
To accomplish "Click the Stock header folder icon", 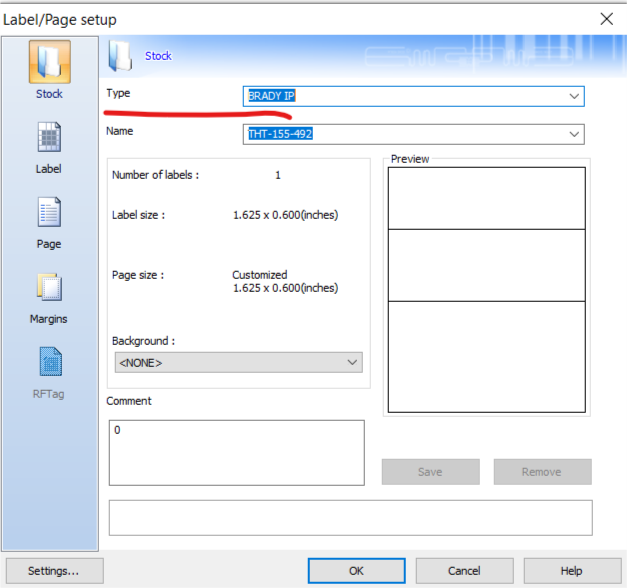I will (120, 56).
